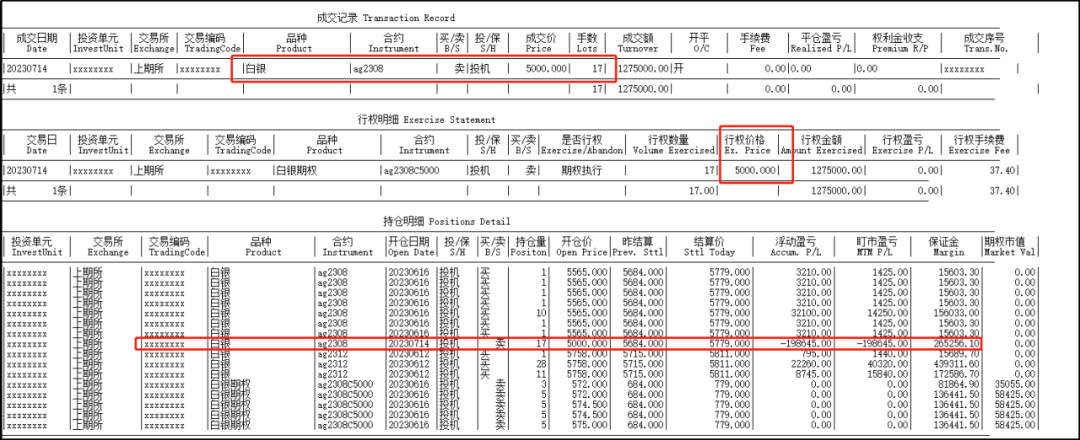Select the 439311.60 margin cell
Screen dimensions: 1080x440
(x=952, y=364)
